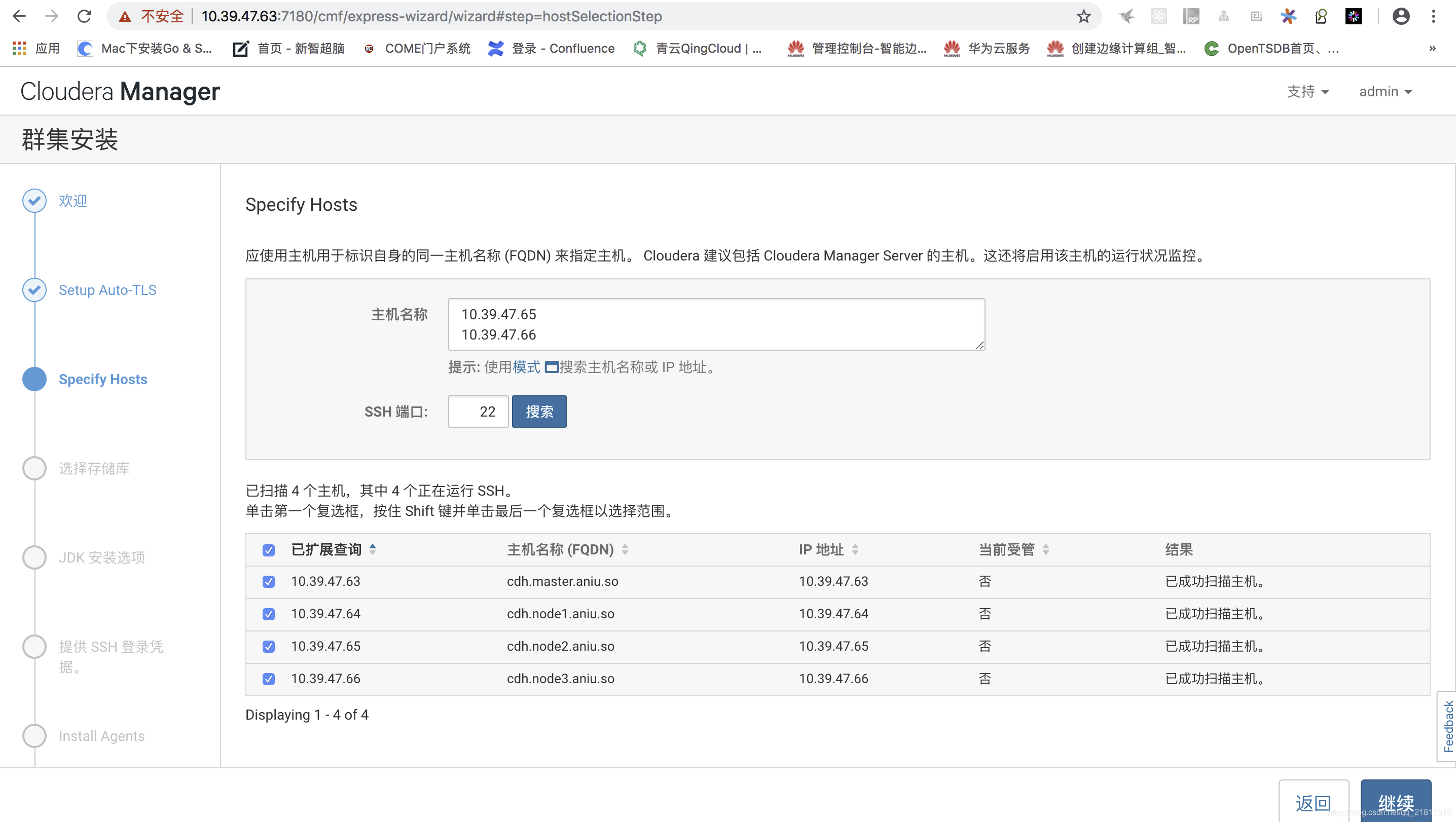Open the React devtools extension icon
Viewport: 1456px width, 822px height.
[1159, 16]
